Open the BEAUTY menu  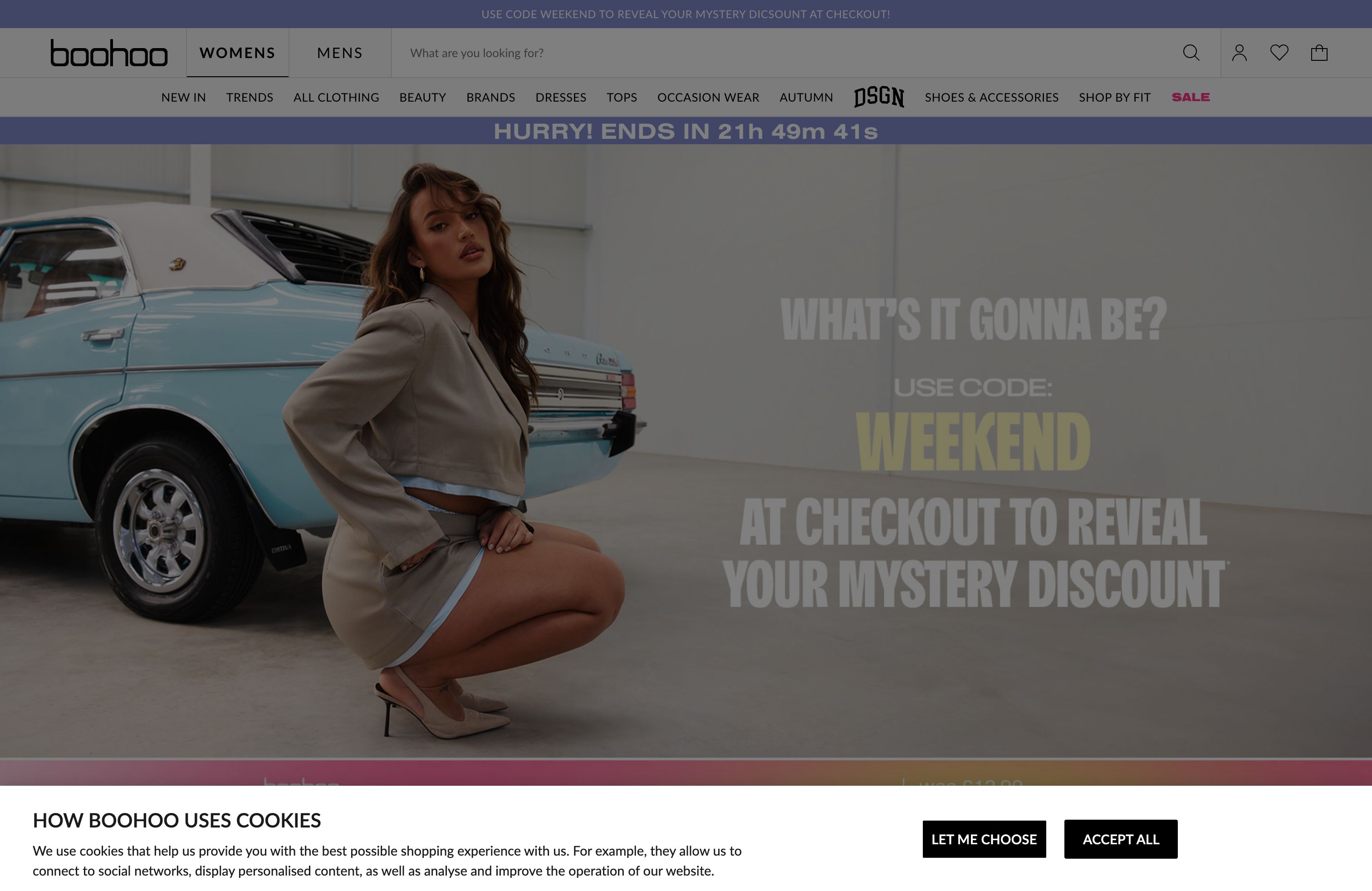(x=422, y=98)
